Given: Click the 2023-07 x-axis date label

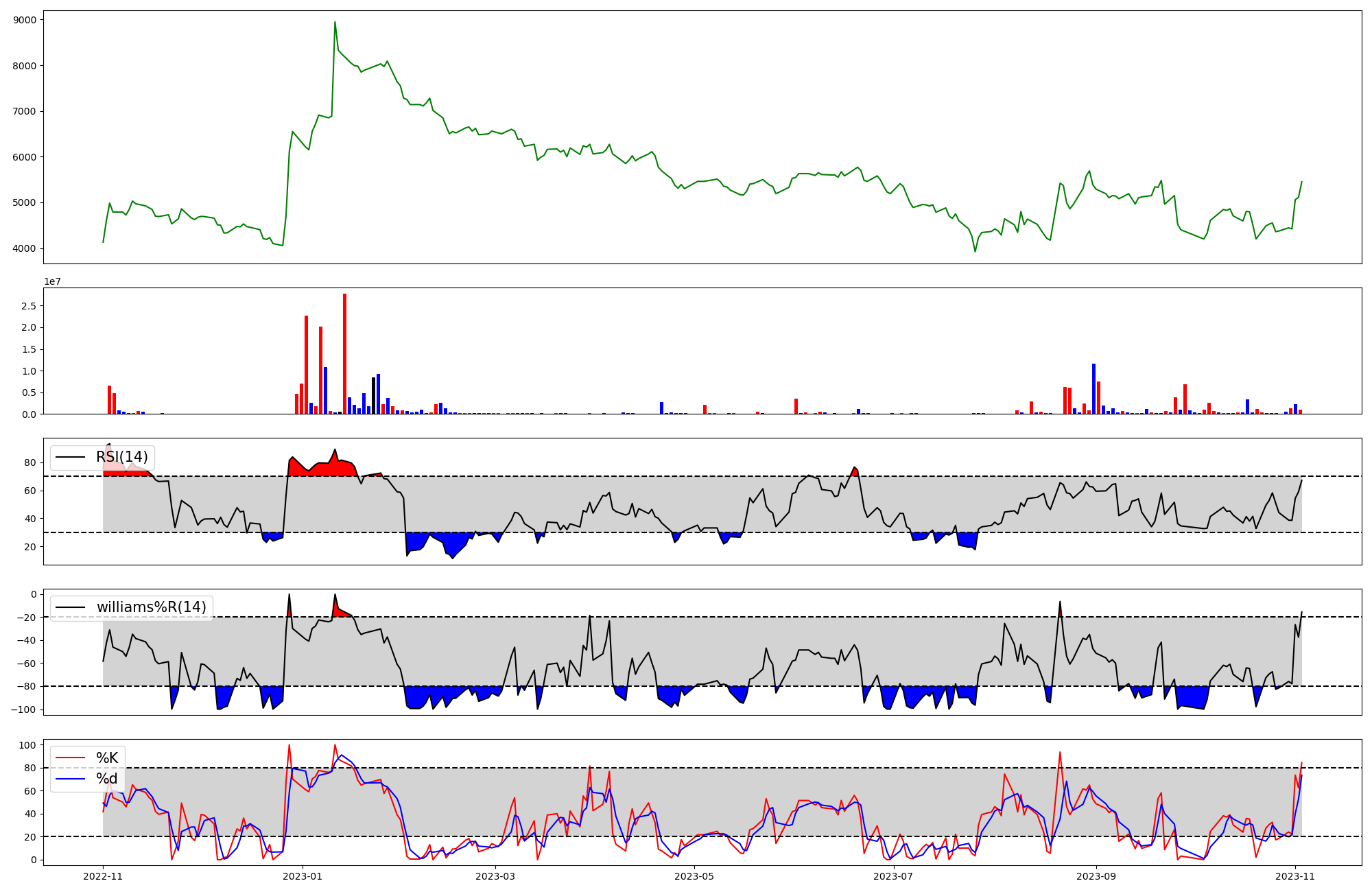Looking at the screenshot, I should [x=893, y=876].
